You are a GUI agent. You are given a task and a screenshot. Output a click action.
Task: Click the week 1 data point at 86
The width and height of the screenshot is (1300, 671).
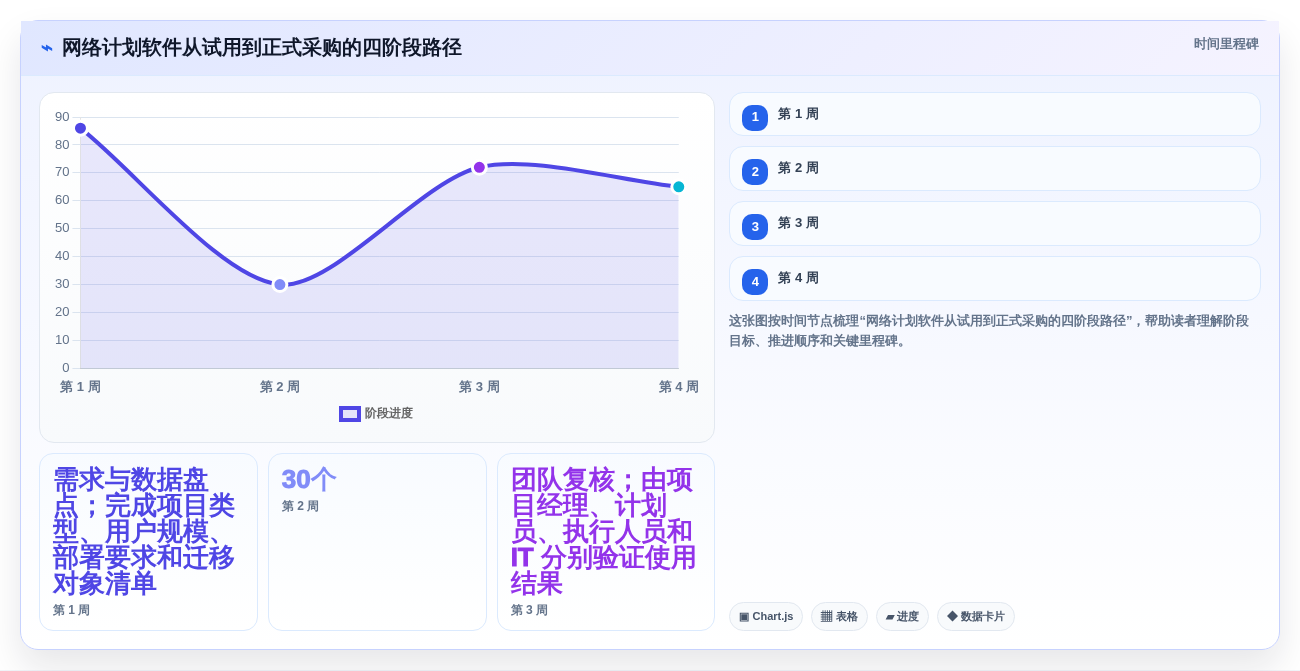tap(81, 128)
